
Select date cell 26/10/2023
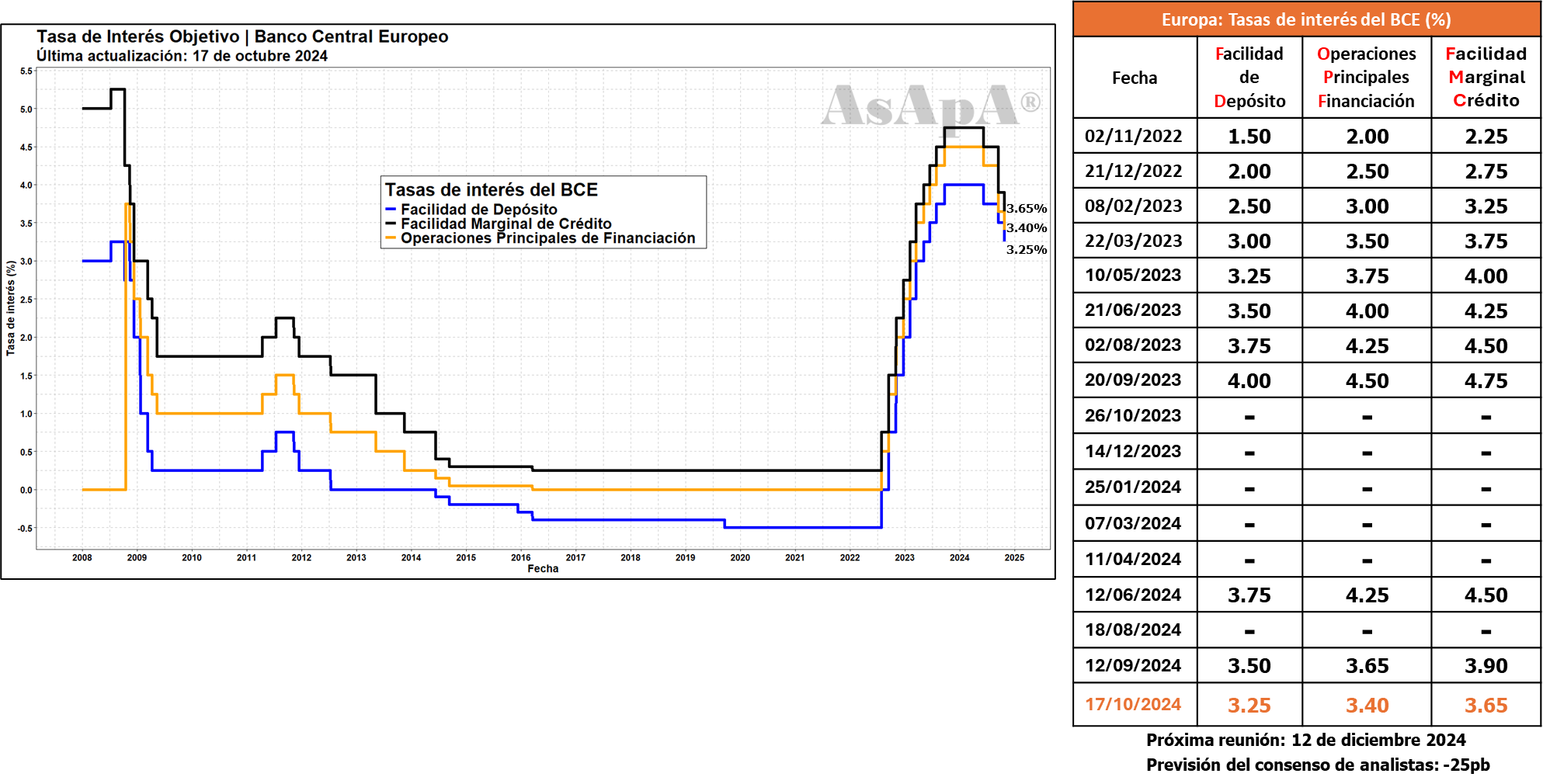point(1134,415)
